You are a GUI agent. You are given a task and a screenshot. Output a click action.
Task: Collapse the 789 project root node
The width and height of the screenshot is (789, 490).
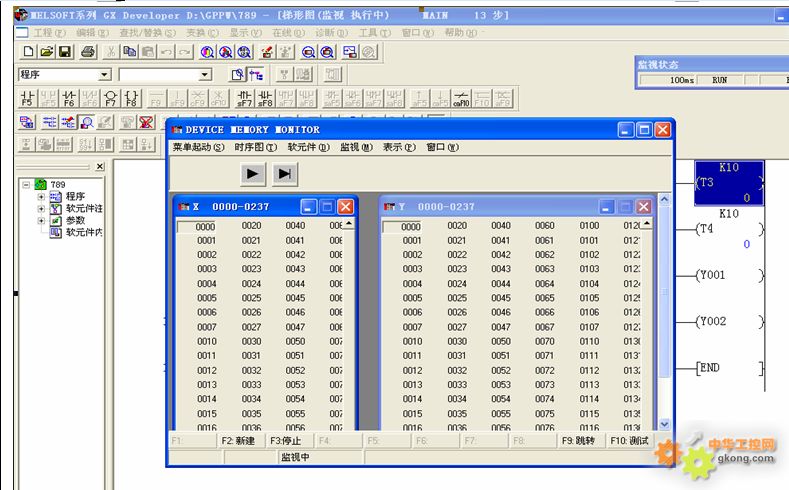pos(26,185)
